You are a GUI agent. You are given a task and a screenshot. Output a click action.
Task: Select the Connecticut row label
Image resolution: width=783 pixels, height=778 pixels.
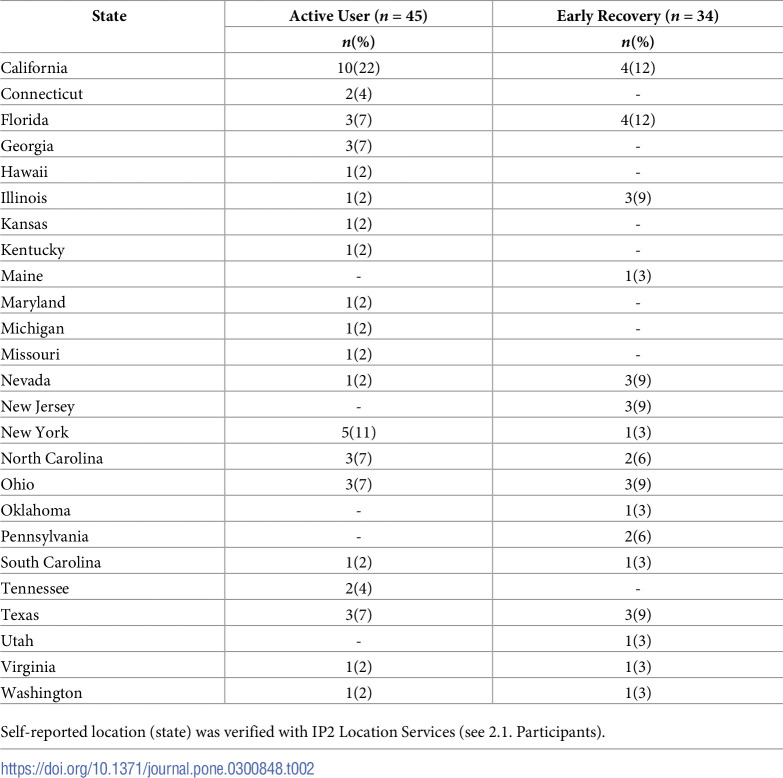click(41, 94)
